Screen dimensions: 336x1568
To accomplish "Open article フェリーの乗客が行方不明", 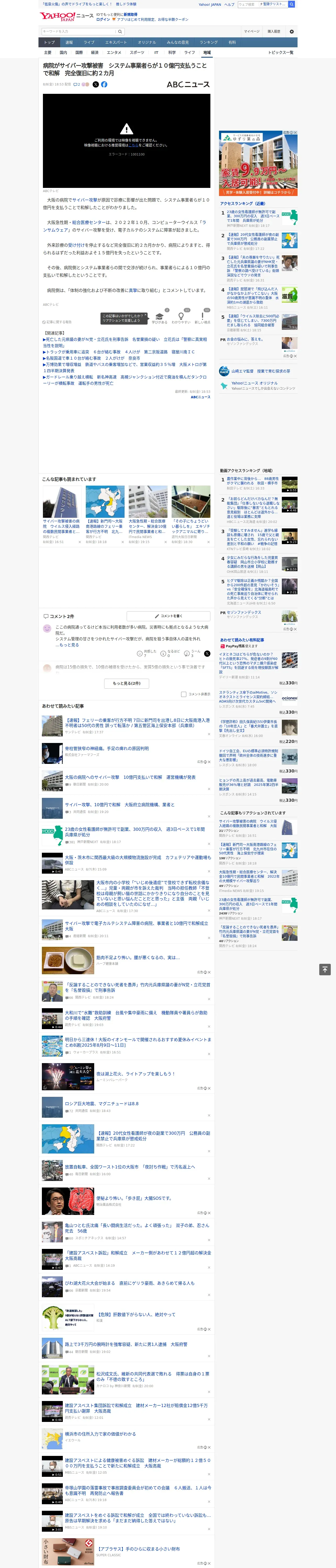I will [137, 723].
